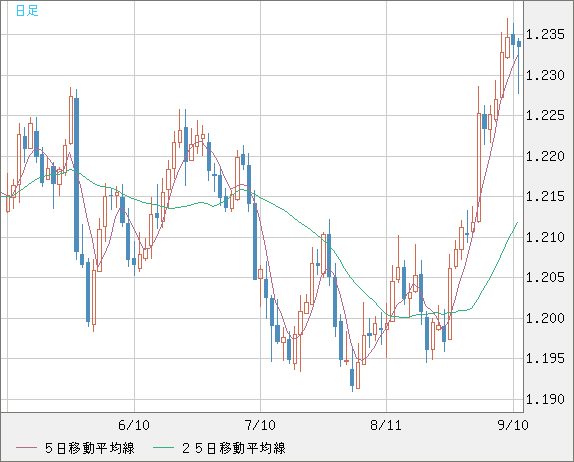Viewport: 574px width, 462px height.
Task: Click the 1.190 price axis label
Action: point(545,399)
